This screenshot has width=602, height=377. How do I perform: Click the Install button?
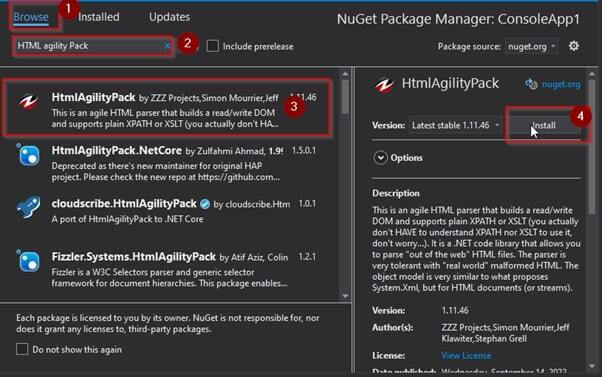[x=544, y=126]
